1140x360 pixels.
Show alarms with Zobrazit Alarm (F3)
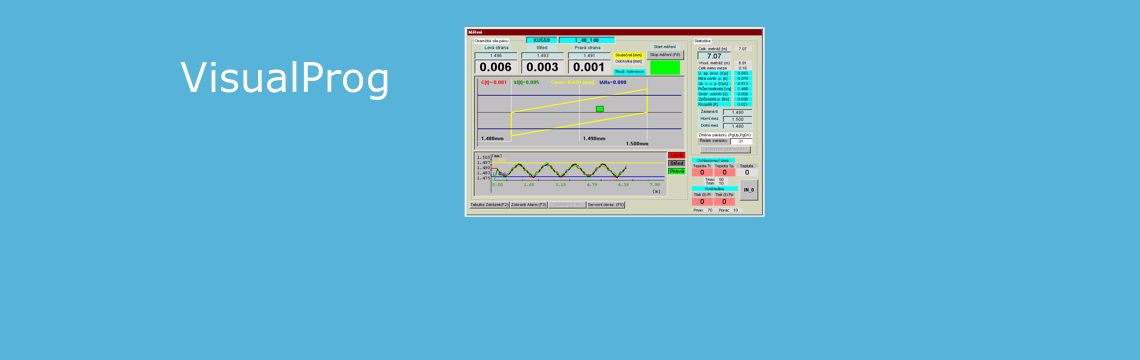529,205
